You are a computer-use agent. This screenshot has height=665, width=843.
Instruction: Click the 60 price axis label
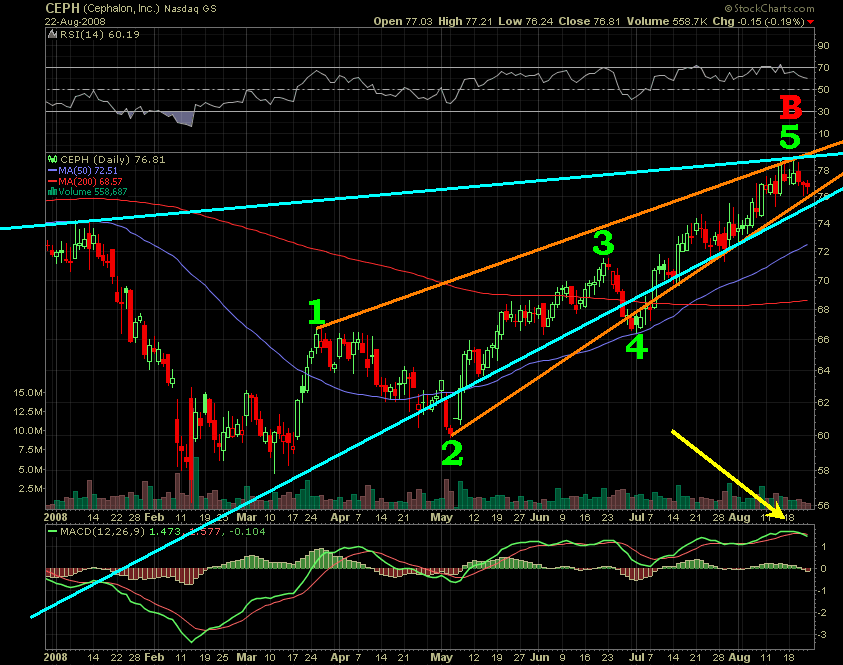point(823,435)
